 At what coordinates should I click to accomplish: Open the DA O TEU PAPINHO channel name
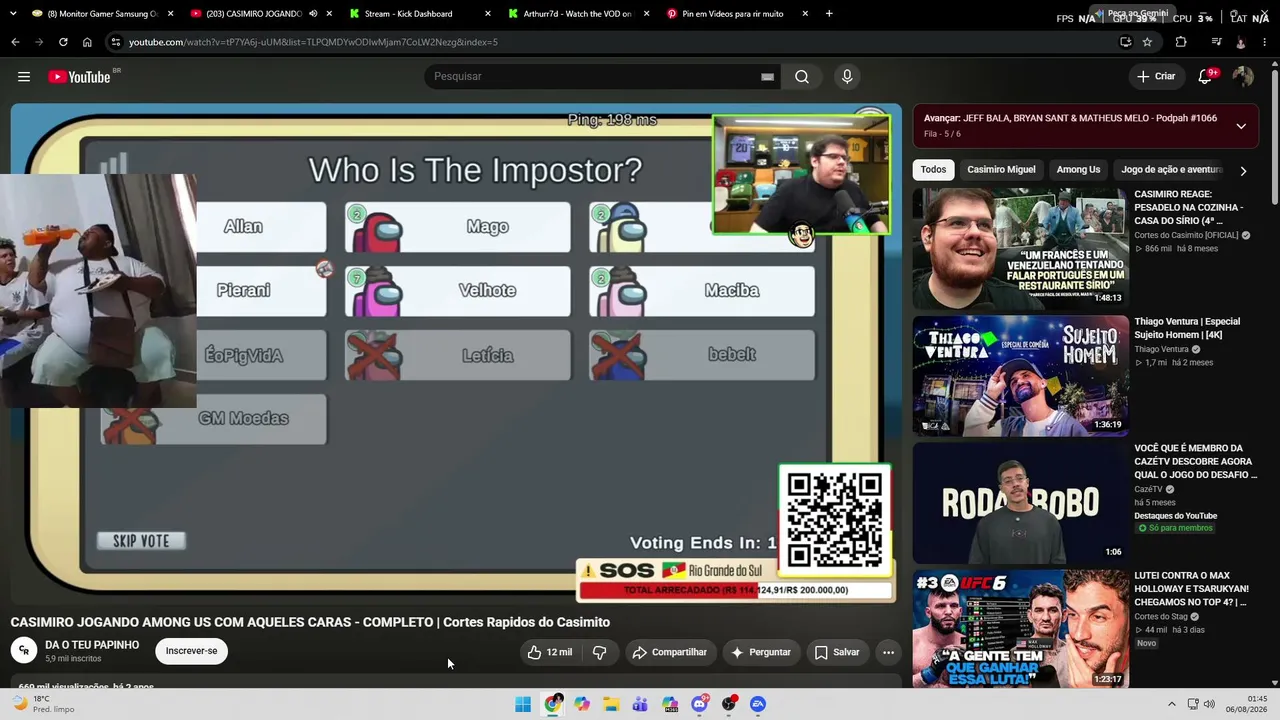[x=92, y=645]
